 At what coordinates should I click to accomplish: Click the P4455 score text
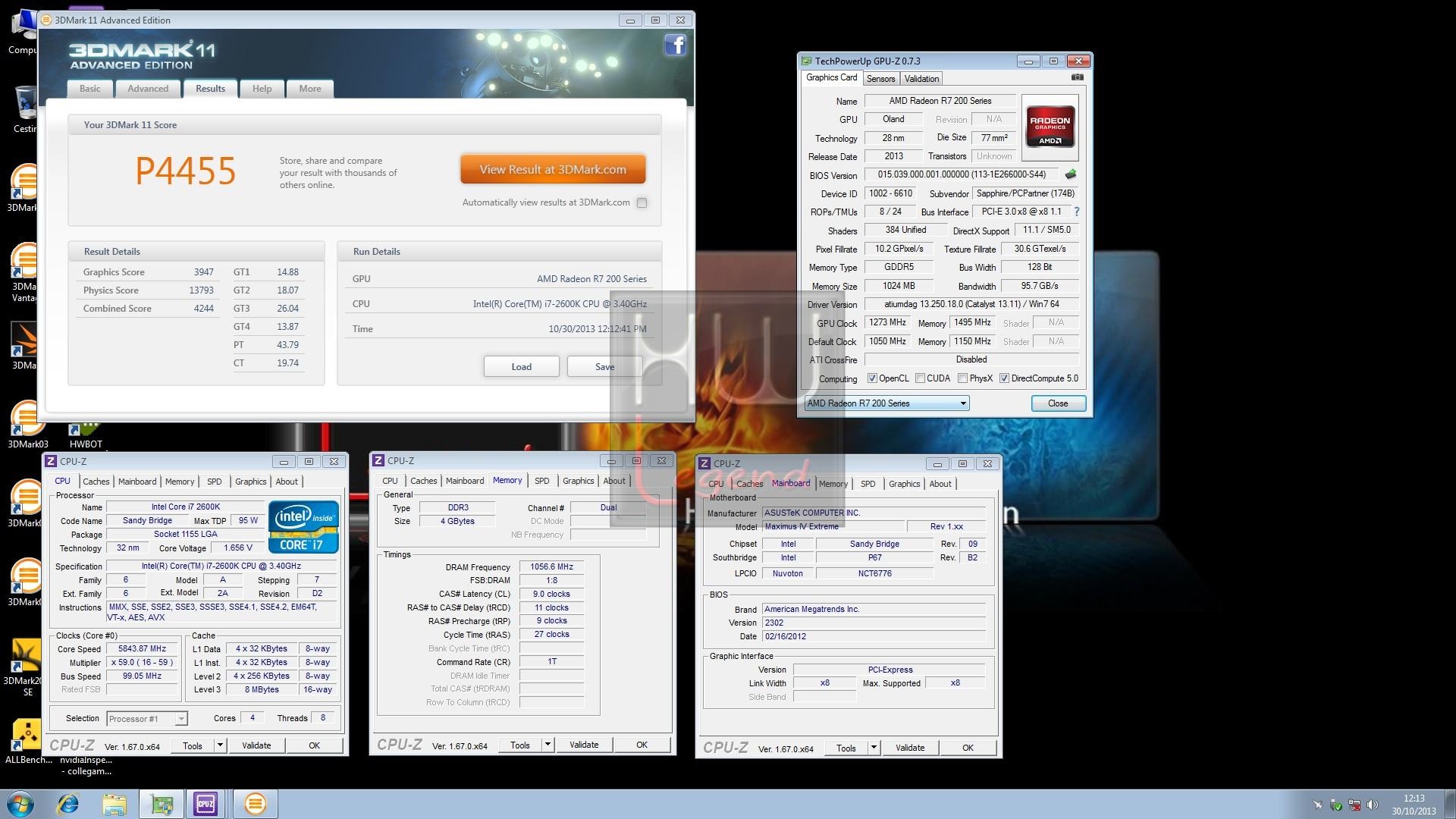[186, 171]
